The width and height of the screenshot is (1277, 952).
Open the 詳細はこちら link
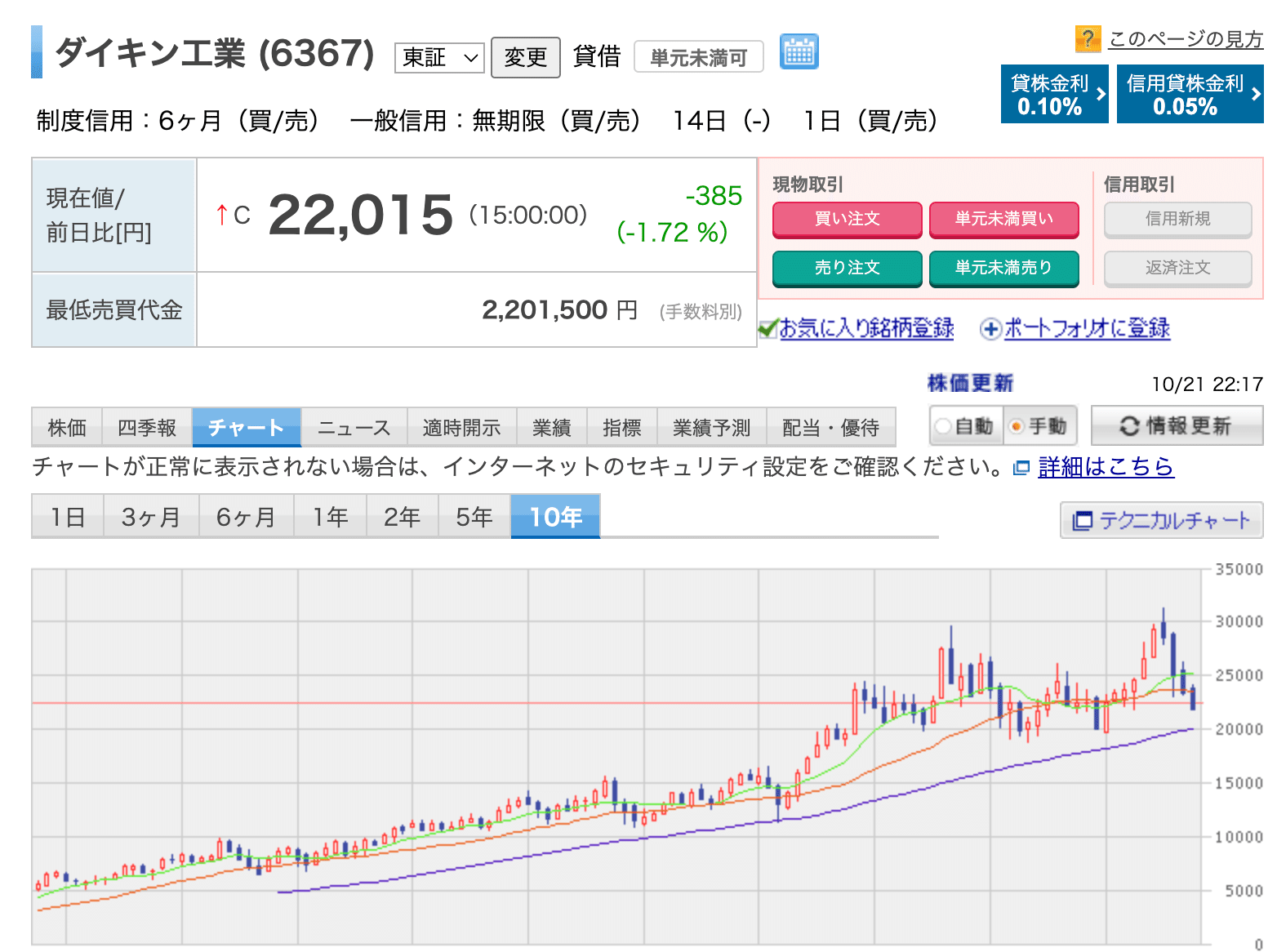(1106, 467)
